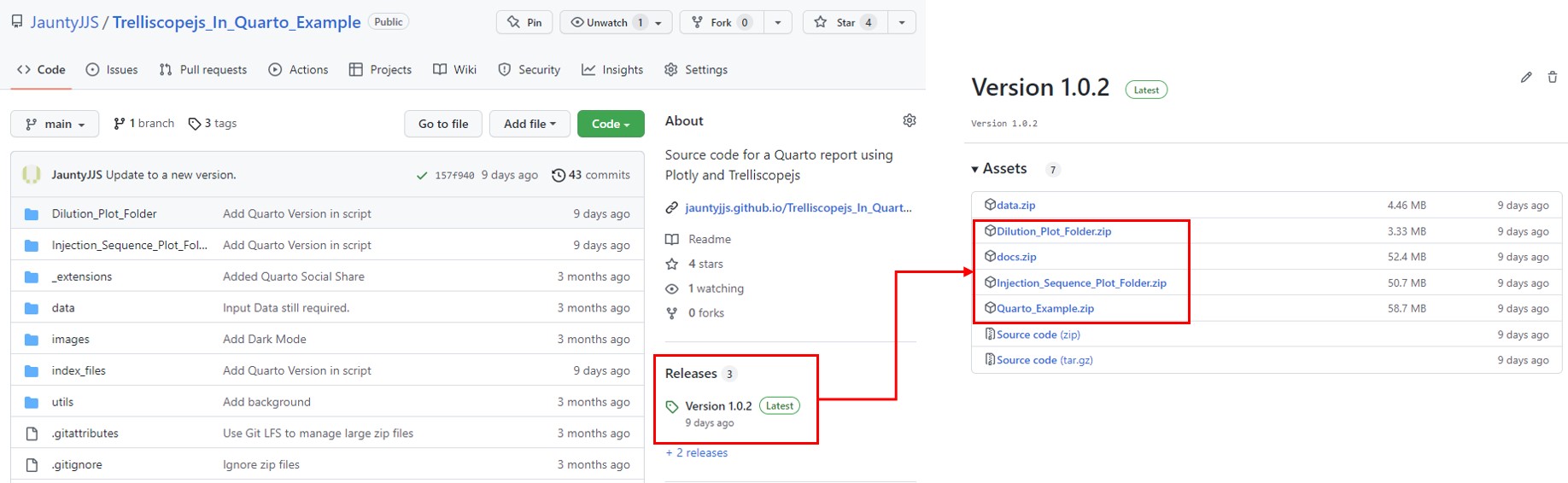This screenshot has width=1568, height=483.
Task: Click the data folder icon
Action: point(32,308)
